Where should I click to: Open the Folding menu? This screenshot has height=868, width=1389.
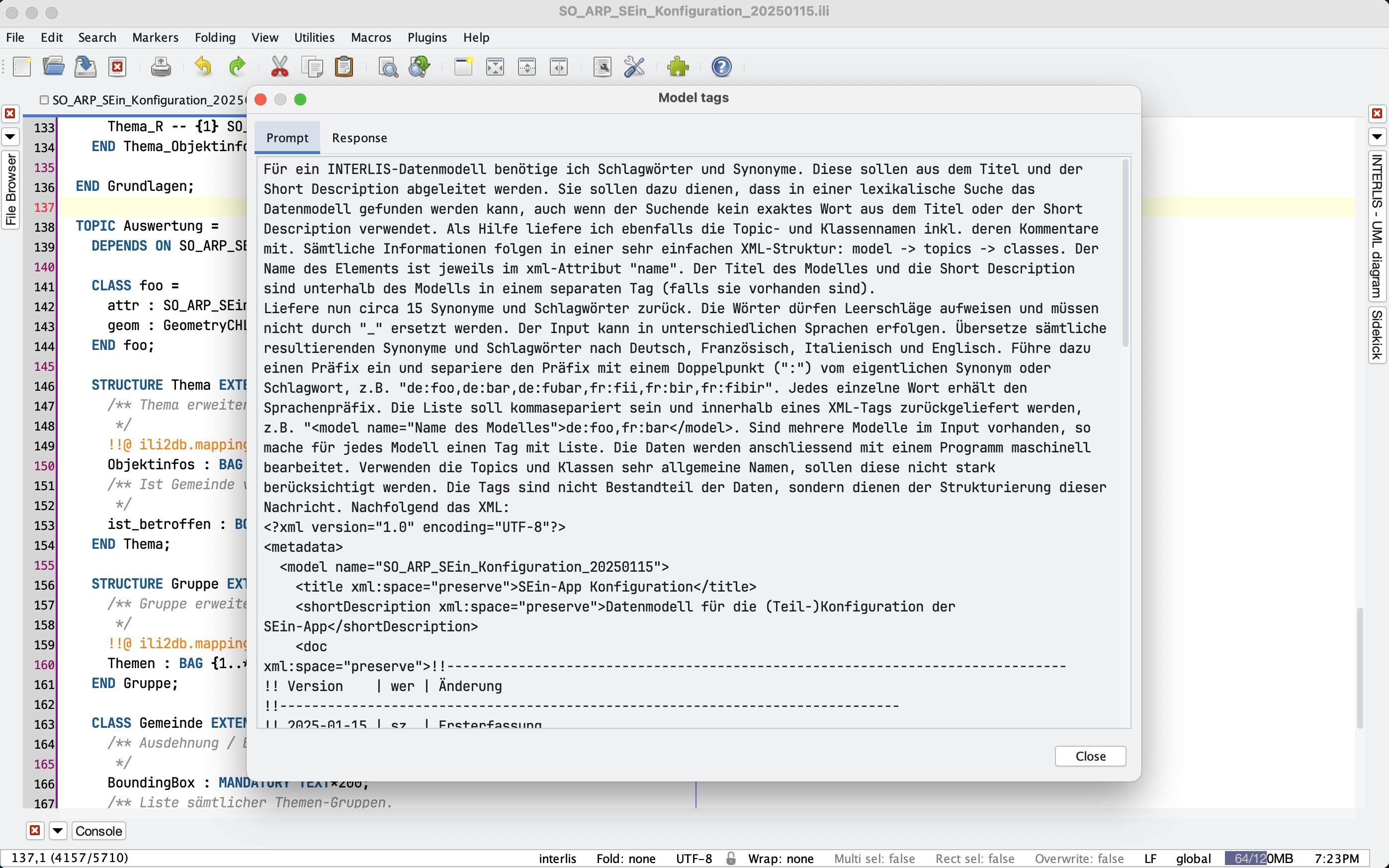pos(215,37)
